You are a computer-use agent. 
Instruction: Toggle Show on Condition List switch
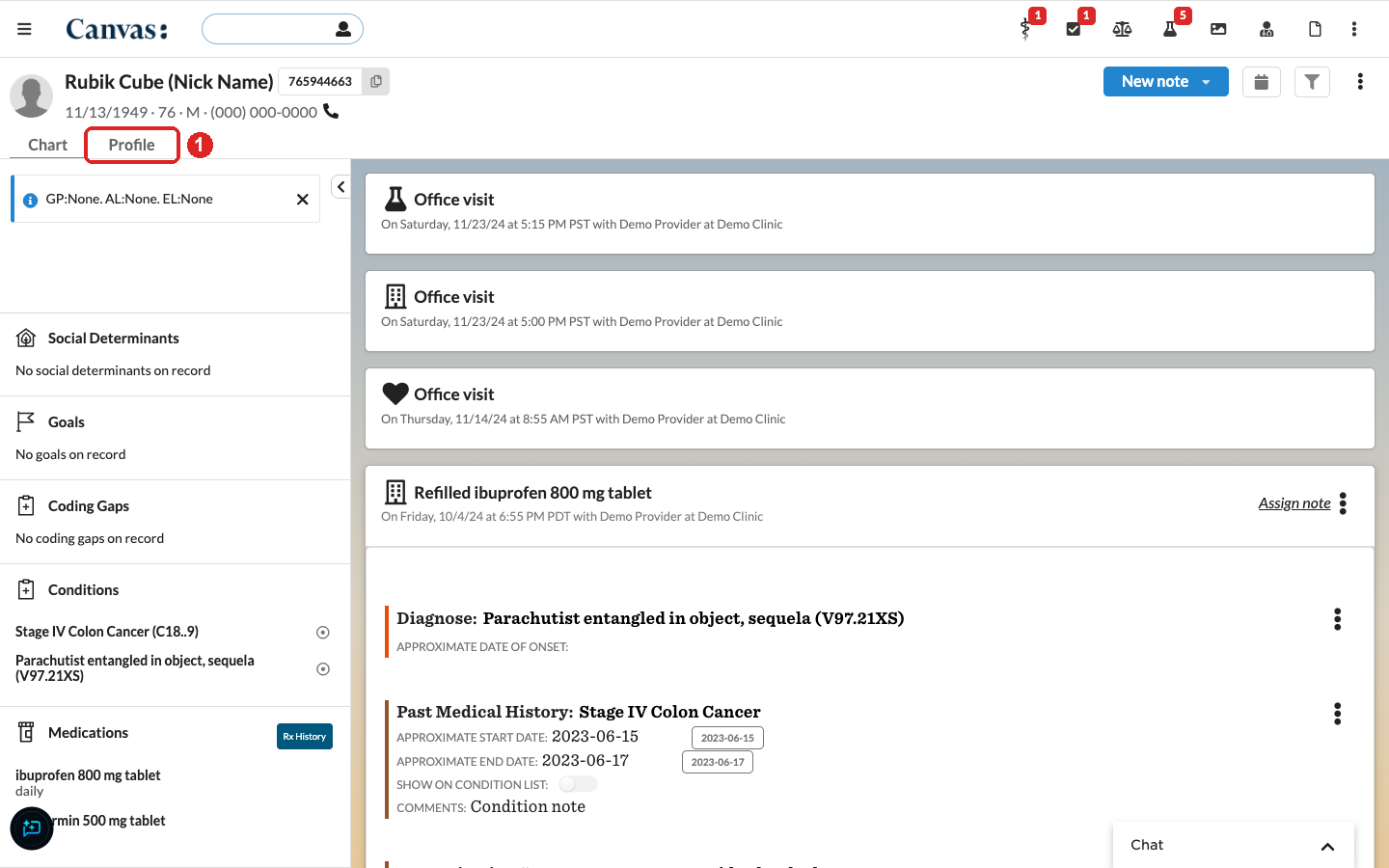click(578, 784)
